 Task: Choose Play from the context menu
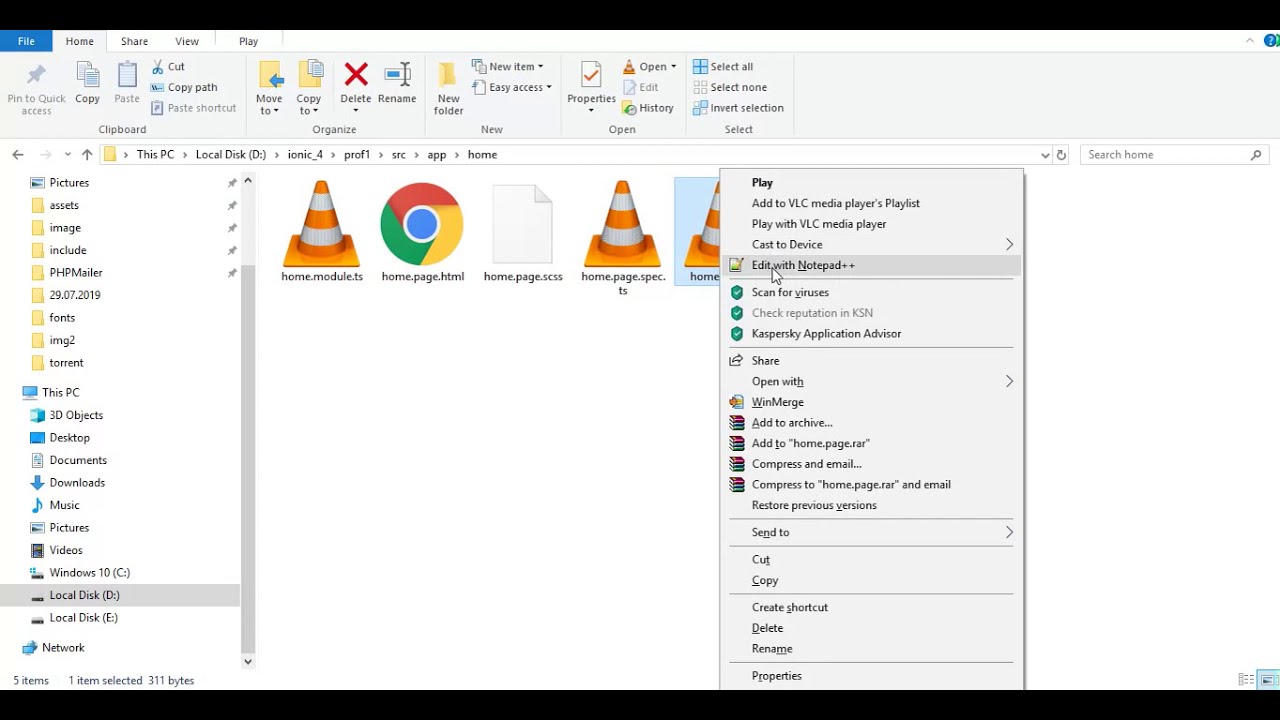[x=871, y=182]
